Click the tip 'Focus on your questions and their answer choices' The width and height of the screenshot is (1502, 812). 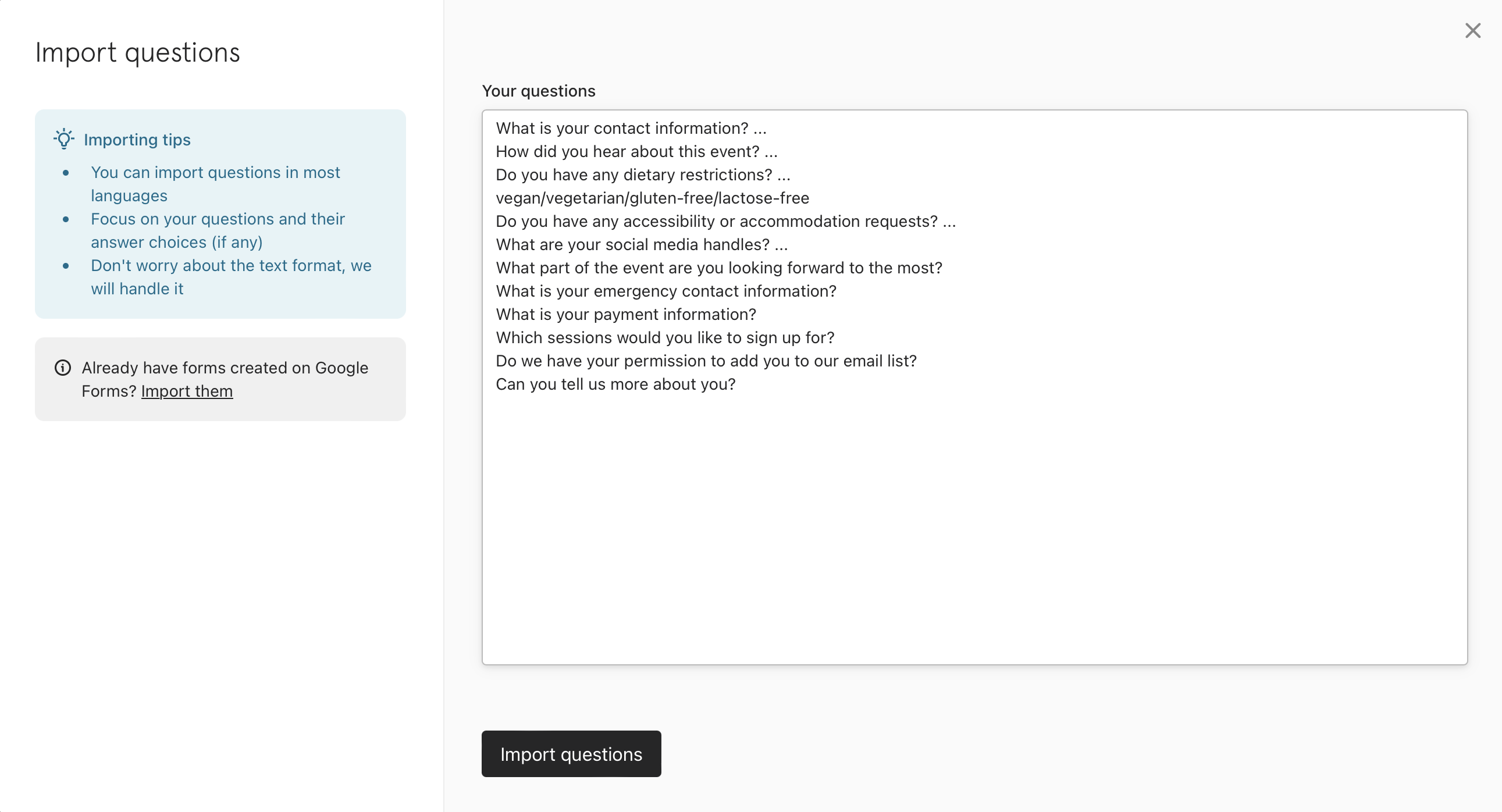[218, 231]
